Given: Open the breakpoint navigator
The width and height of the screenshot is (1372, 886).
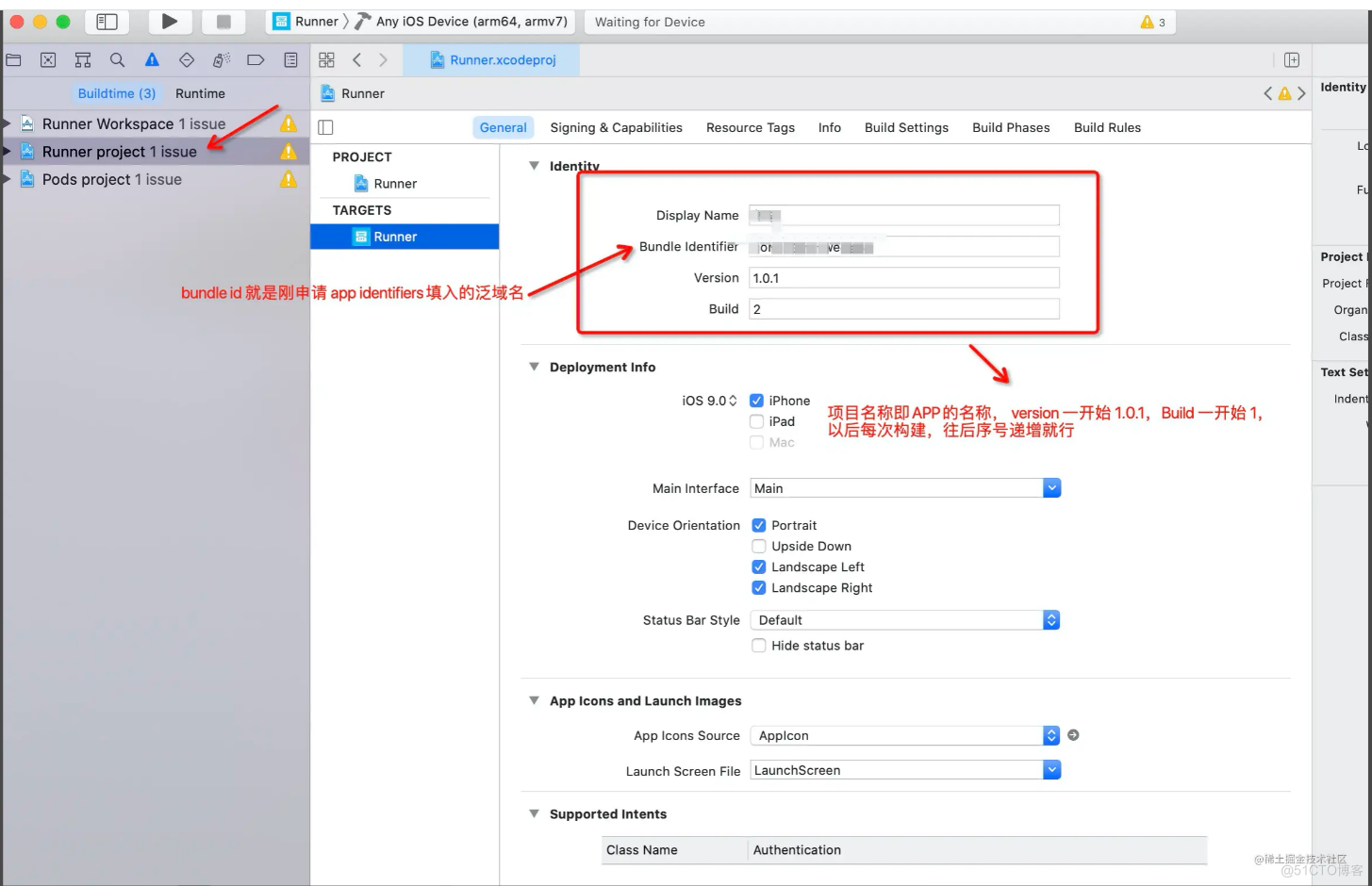Looking at the screenshot, I should [x=256, y=60].
